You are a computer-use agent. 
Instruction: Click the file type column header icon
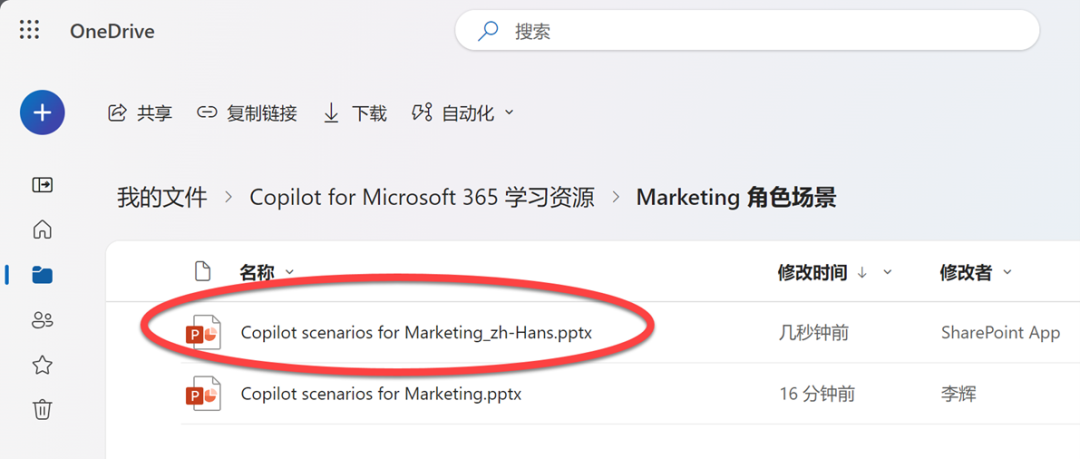tap(202, 272)
